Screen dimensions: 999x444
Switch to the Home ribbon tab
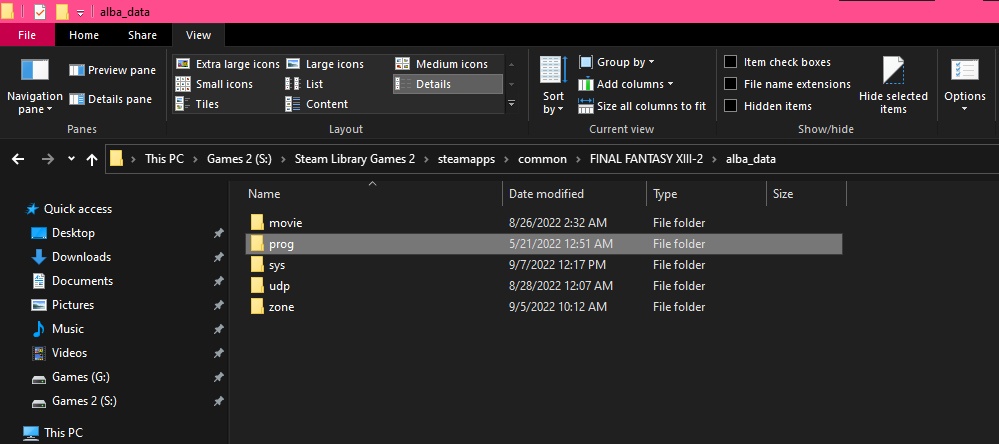pos(84,35)
